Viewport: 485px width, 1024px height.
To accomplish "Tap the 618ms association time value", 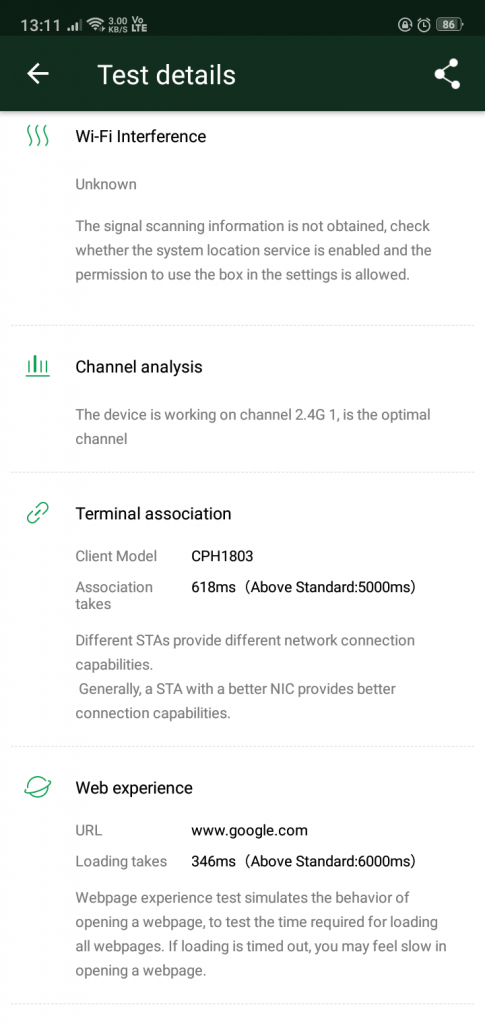I will 213,587.
